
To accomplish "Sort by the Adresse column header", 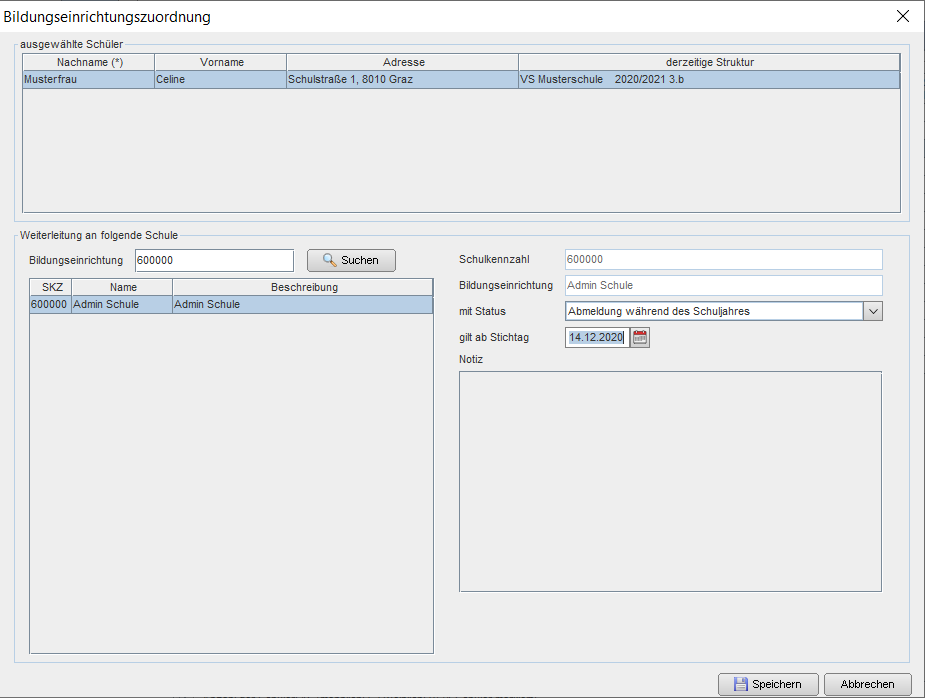I will point(402,62).
